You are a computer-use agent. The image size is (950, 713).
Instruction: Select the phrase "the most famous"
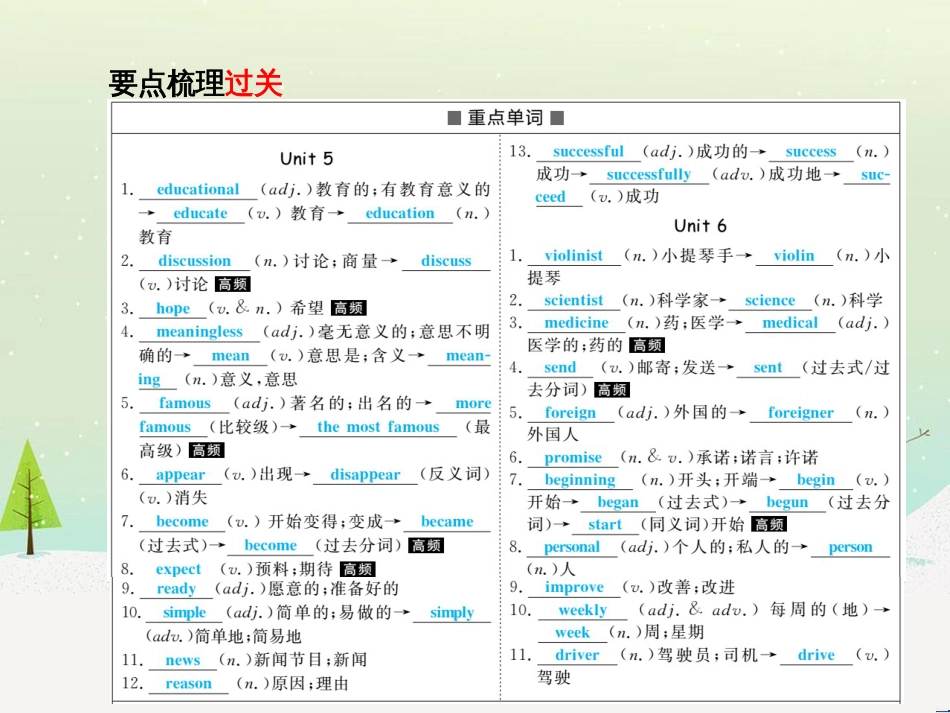pyautogui.click(x=377, y=427)
